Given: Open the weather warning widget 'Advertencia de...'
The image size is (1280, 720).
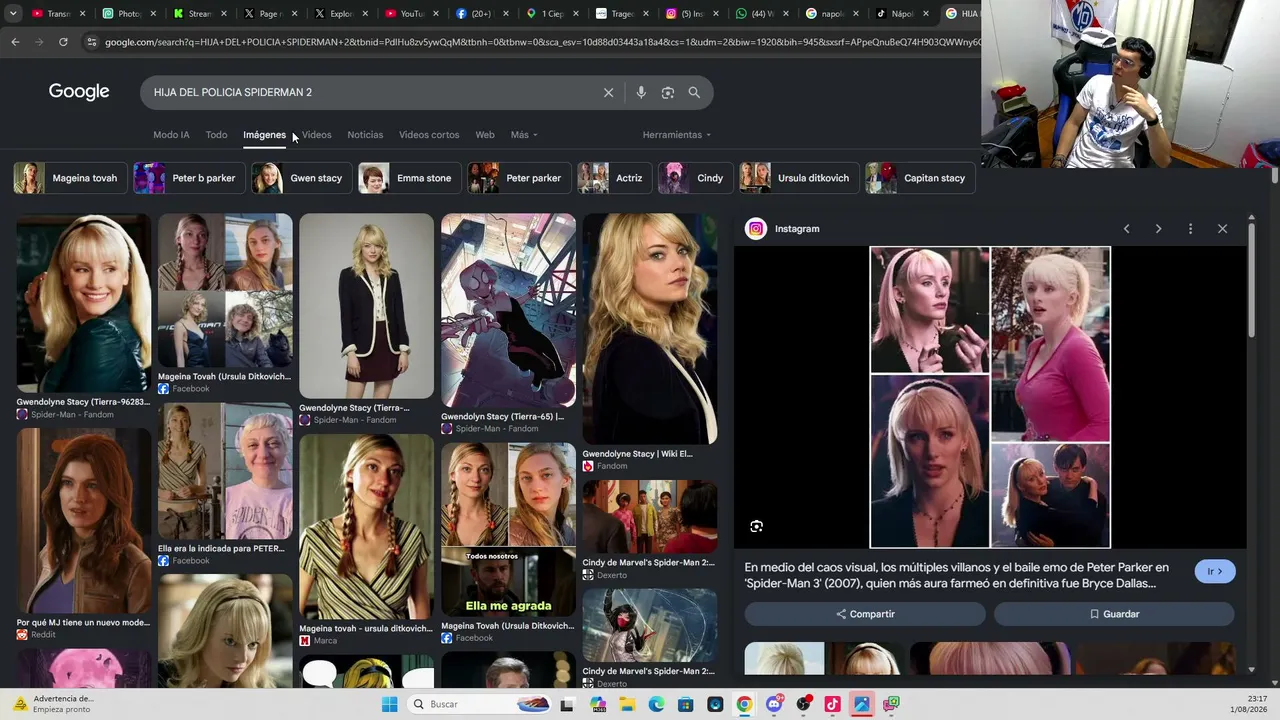Looking at the screenshot, I should pyautogui.click(x=55, y=704).
